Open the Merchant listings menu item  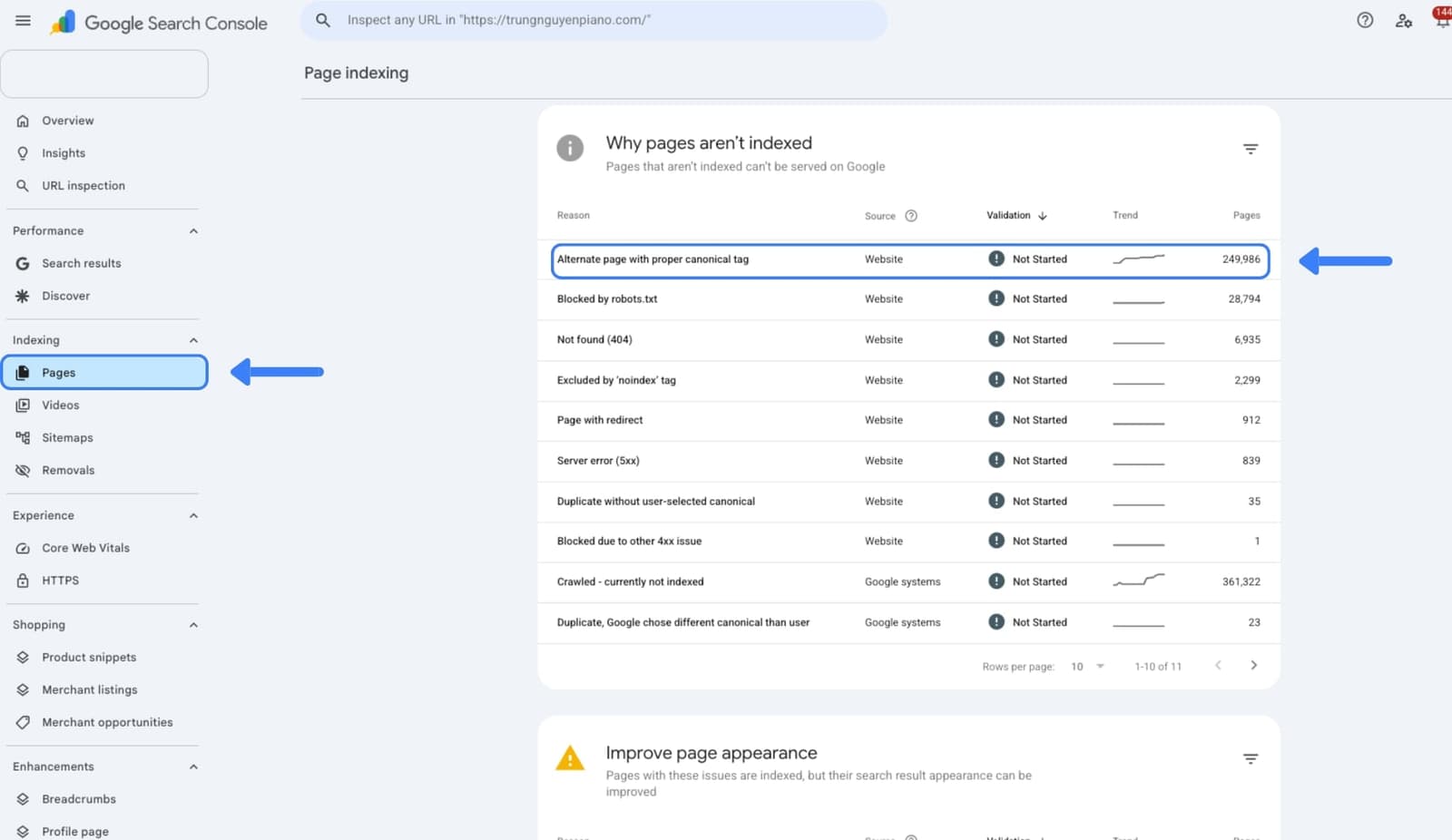(x=89, y=690)
